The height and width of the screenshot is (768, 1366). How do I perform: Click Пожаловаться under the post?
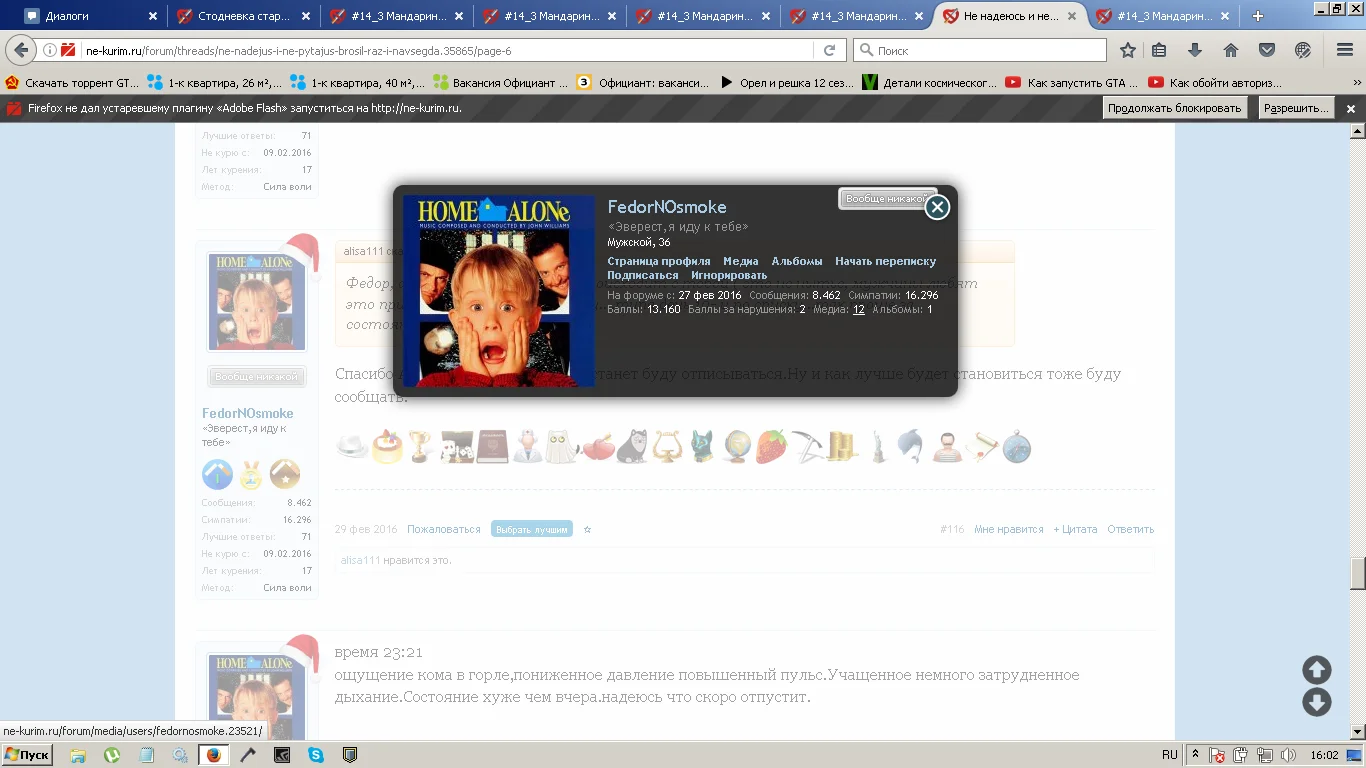444,529
